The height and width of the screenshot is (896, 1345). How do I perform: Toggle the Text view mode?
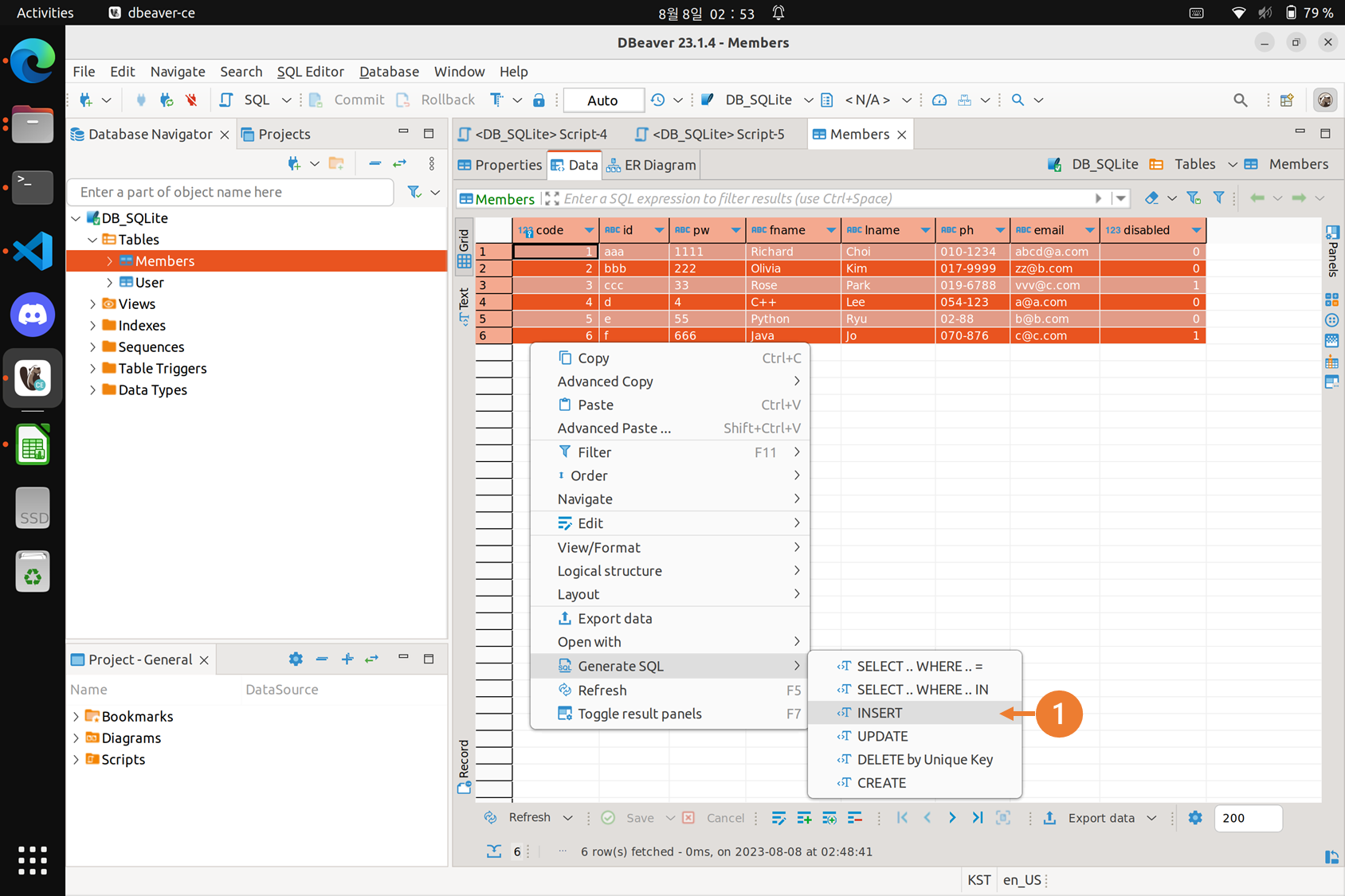pos(464,306)
